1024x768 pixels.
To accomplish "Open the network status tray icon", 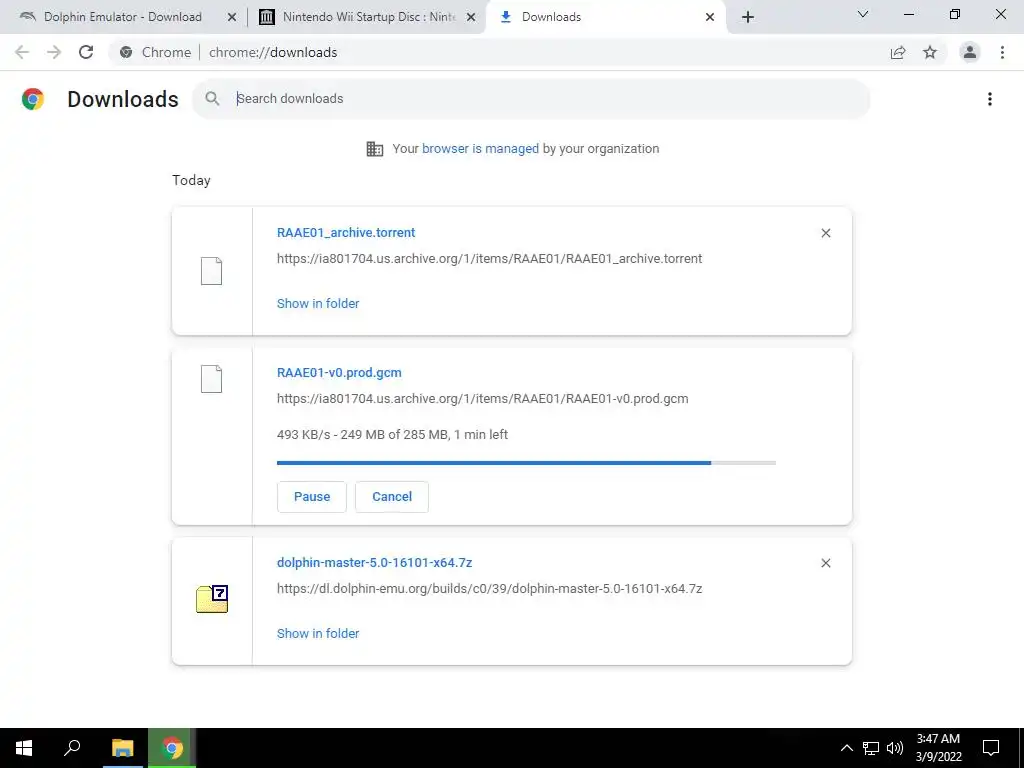I will pos(871,748).
